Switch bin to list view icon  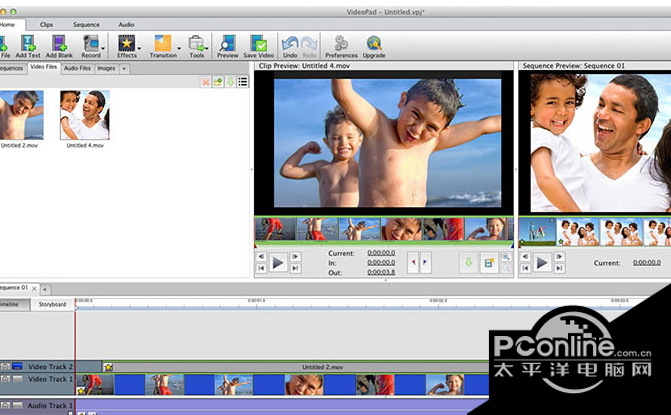(x=243, y=82)
